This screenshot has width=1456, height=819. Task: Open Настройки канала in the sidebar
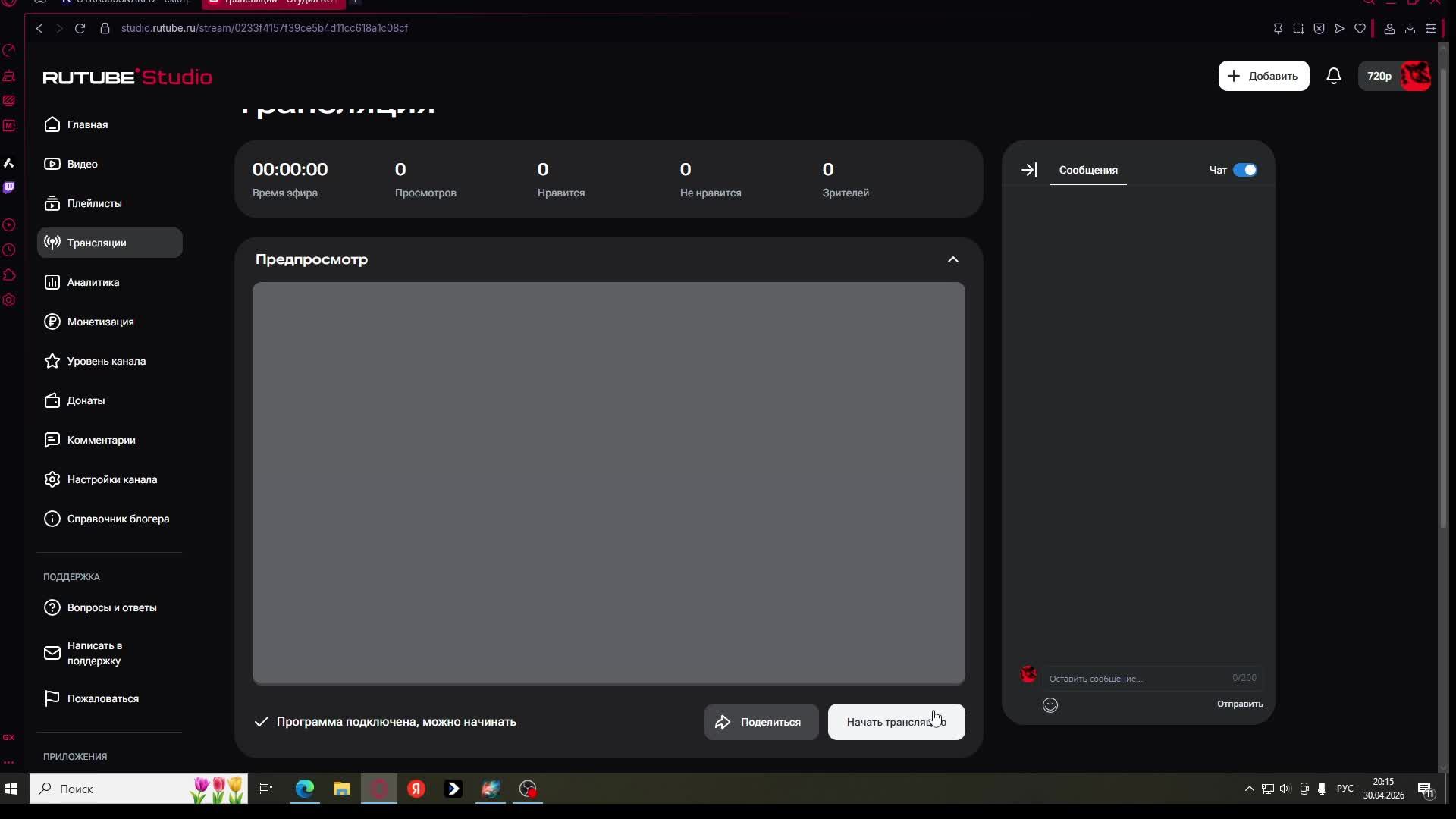(111, 479)
